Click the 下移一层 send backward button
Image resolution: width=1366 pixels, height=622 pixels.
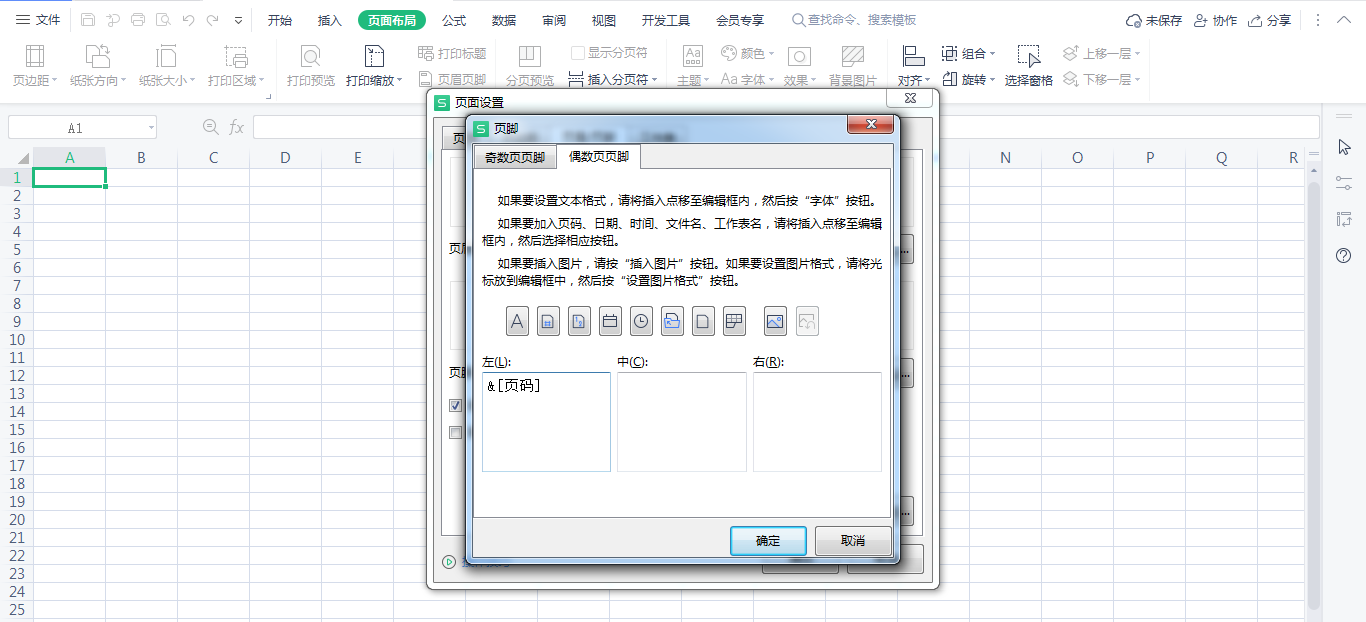1101,79
